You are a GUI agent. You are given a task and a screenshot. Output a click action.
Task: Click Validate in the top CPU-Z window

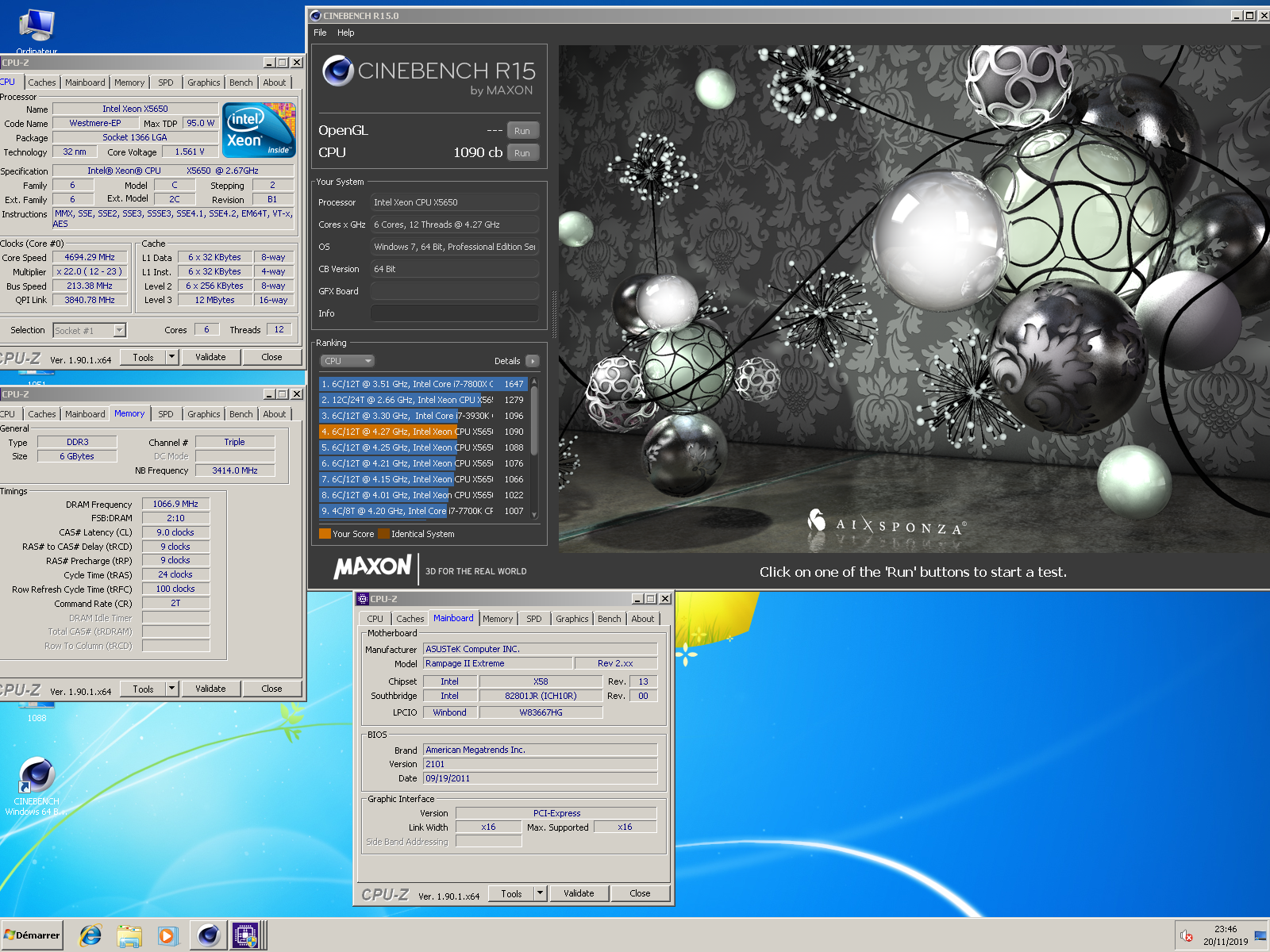pyautogui.click(x=210, y=357)
